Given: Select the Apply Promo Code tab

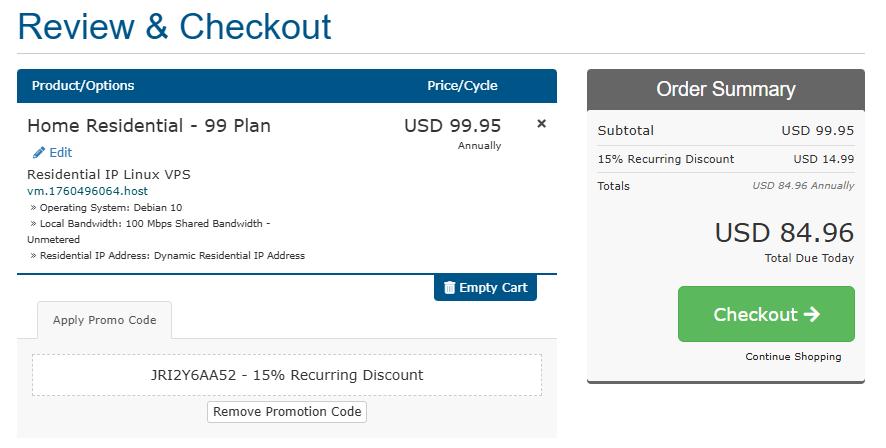Looking at the screenshot, I should point(105,320).
